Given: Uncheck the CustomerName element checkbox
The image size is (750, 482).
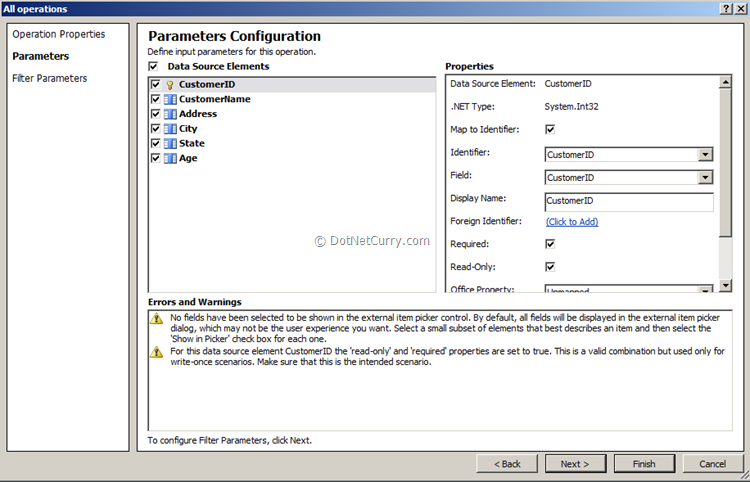Looking at the screenshot, I should click(x=155, y=99).
